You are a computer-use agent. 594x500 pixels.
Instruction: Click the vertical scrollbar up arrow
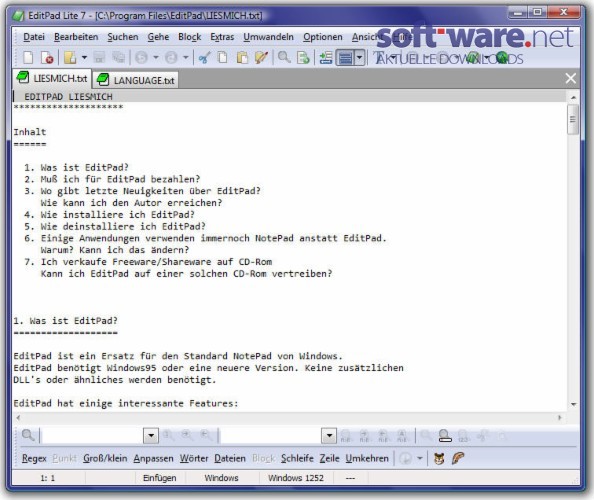[573, 97]
